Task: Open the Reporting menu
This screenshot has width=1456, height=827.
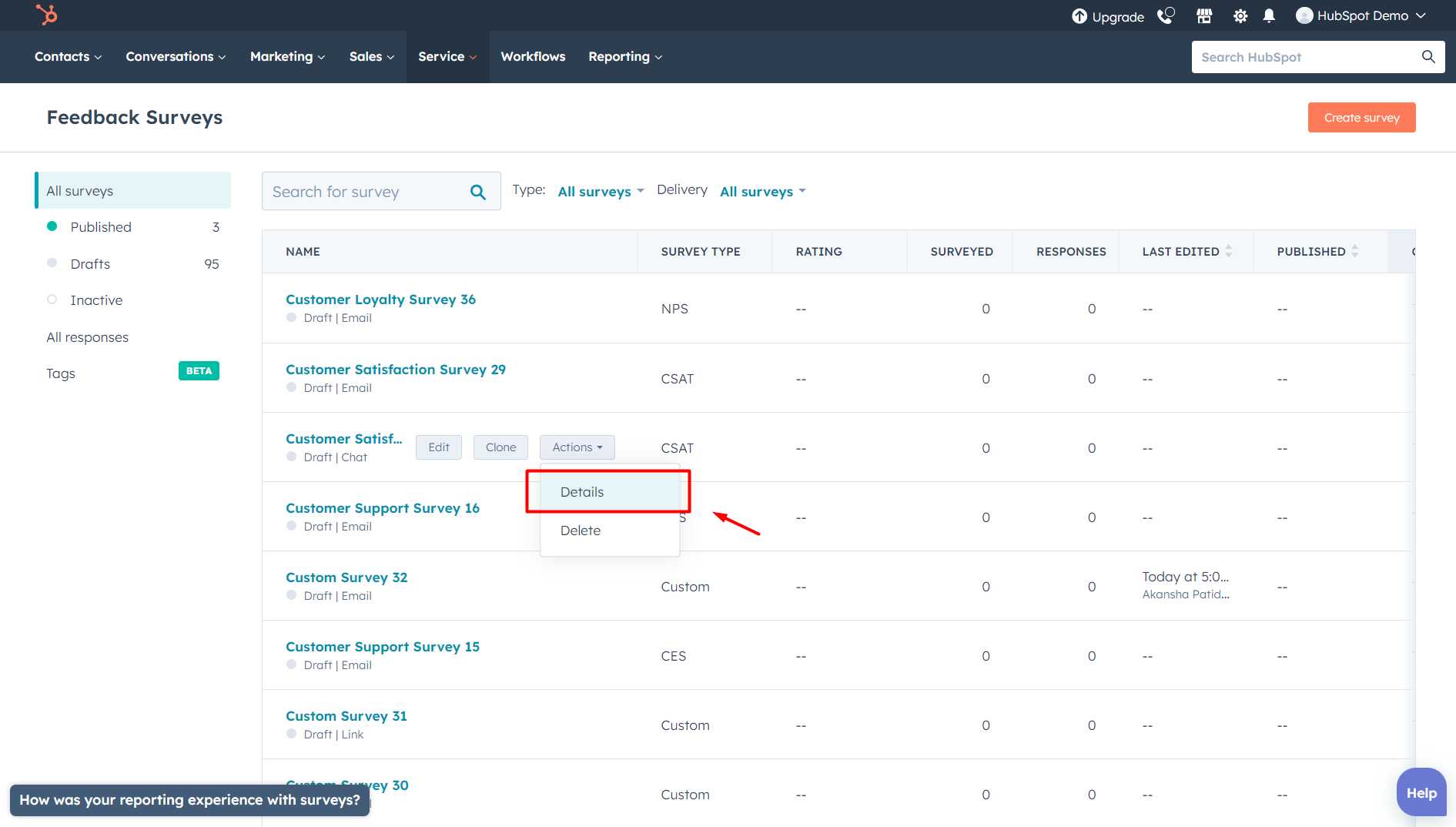Action: [625, 56]
